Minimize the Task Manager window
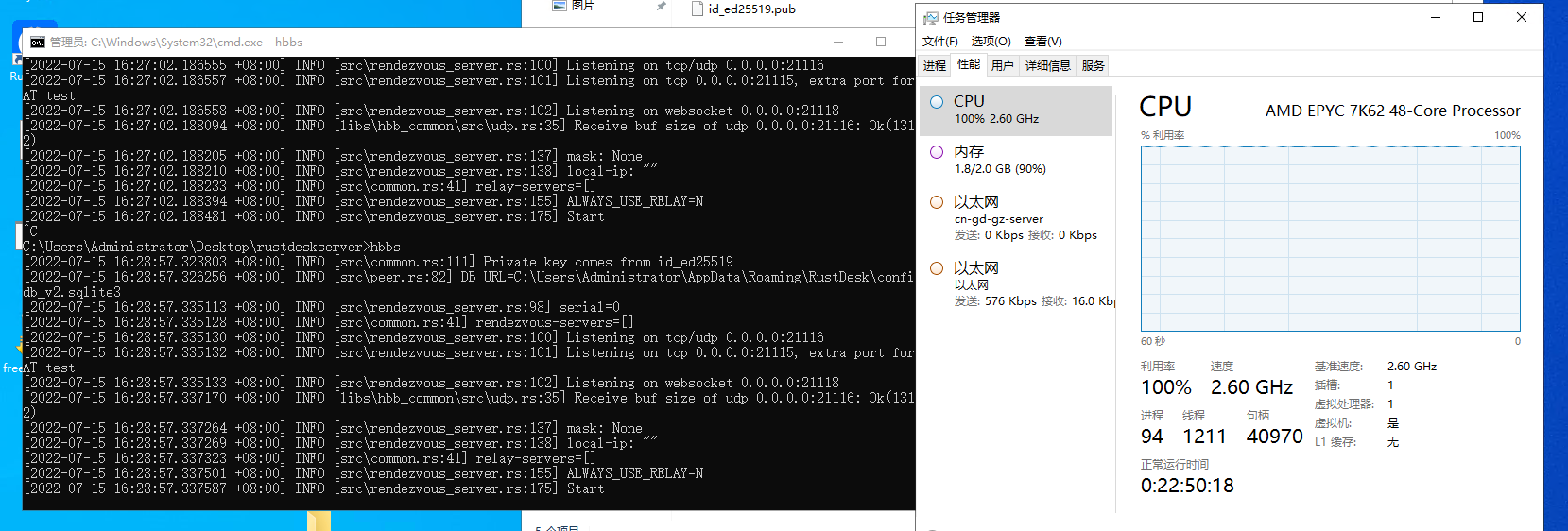Viewport: 1568px width, 531px height. (x=1436, y=17)
